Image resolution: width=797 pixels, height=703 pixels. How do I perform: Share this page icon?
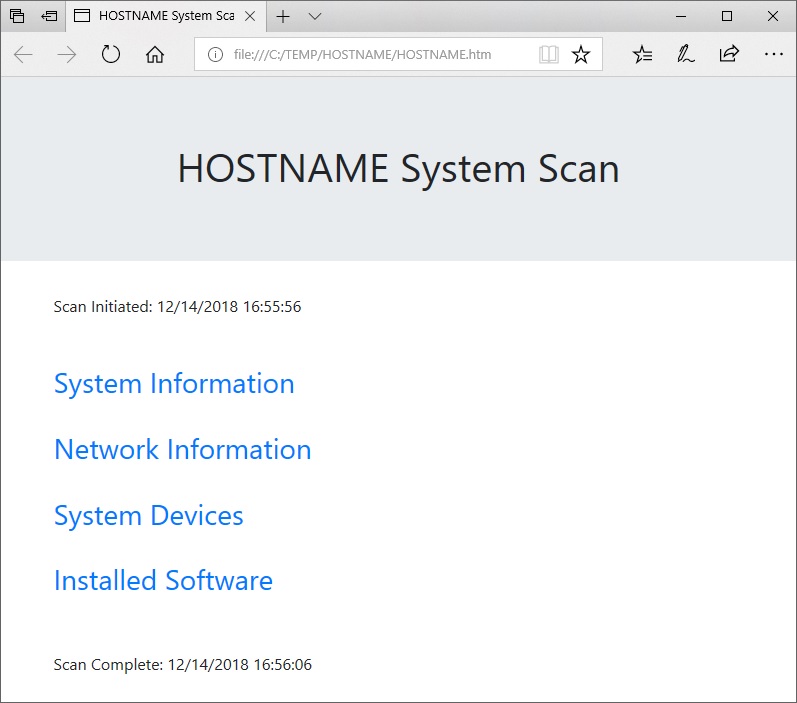[x=729, y=54]
